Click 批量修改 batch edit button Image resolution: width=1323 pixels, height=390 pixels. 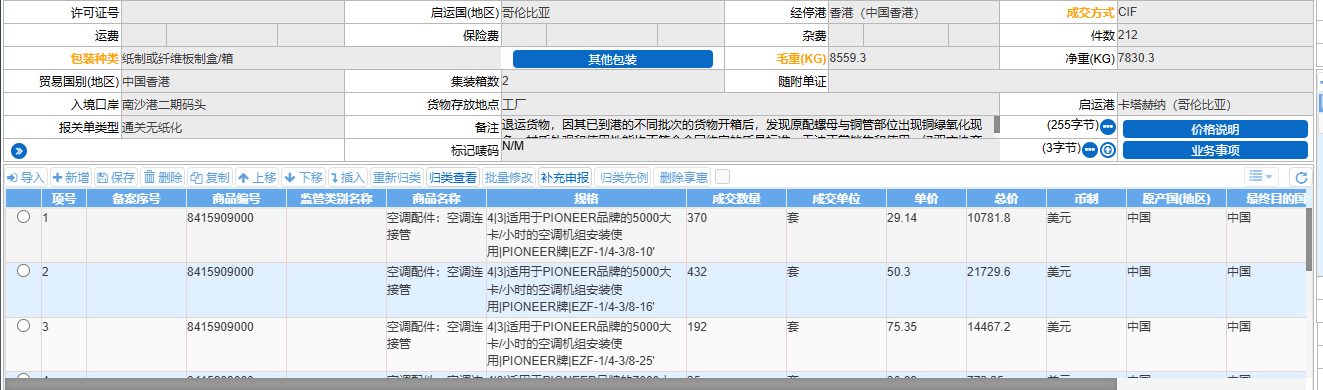(x=509, y=177)
